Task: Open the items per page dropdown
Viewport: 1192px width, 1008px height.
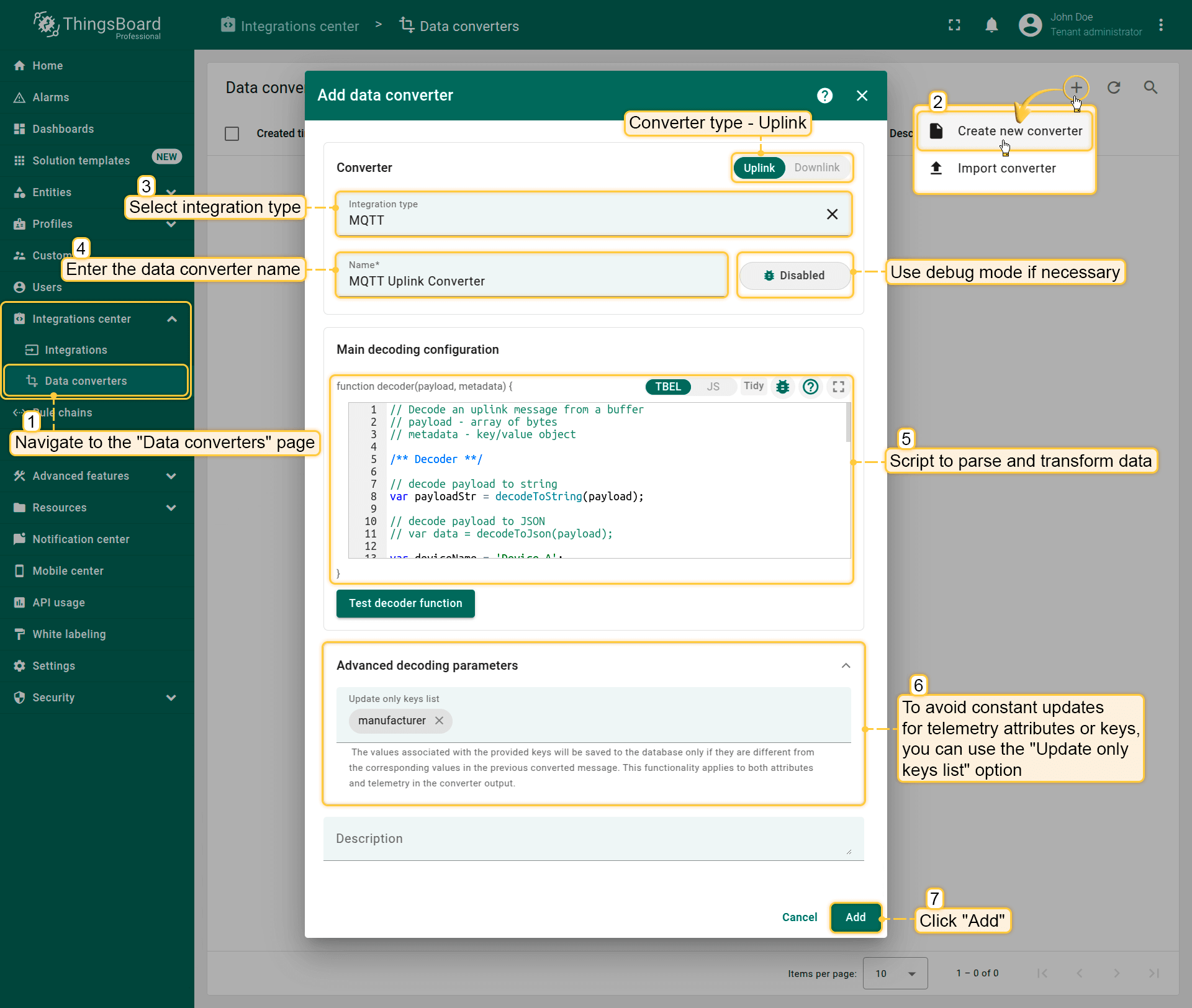Action: click(x=895, y=973)
